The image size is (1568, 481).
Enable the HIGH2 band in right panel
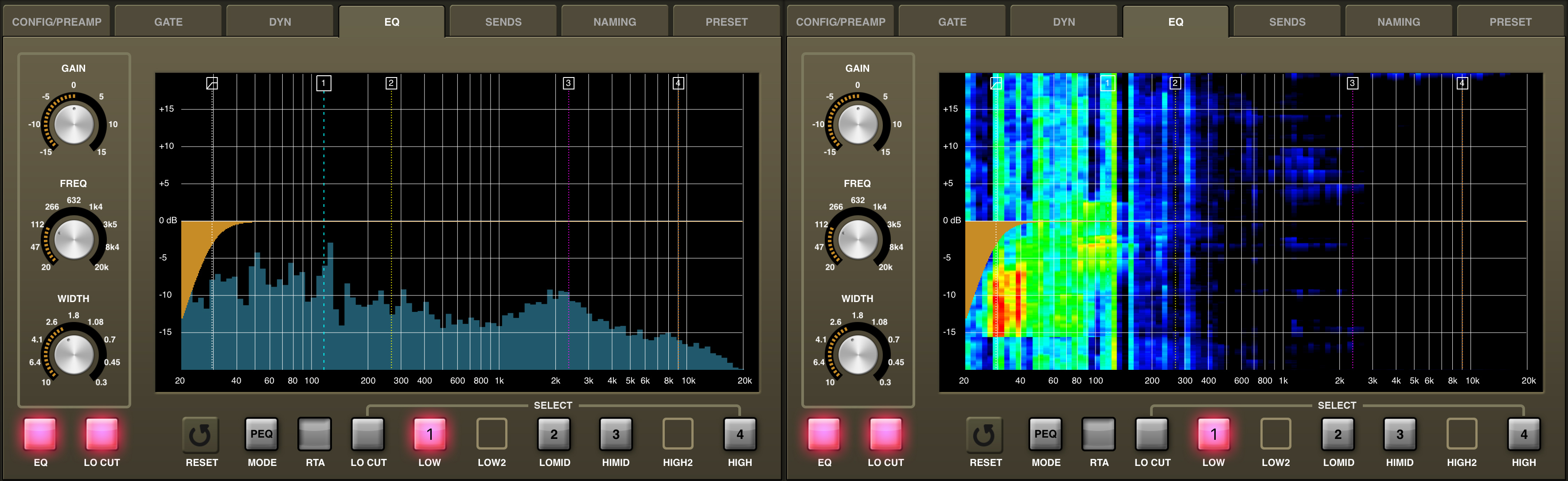click(1462, 434)
